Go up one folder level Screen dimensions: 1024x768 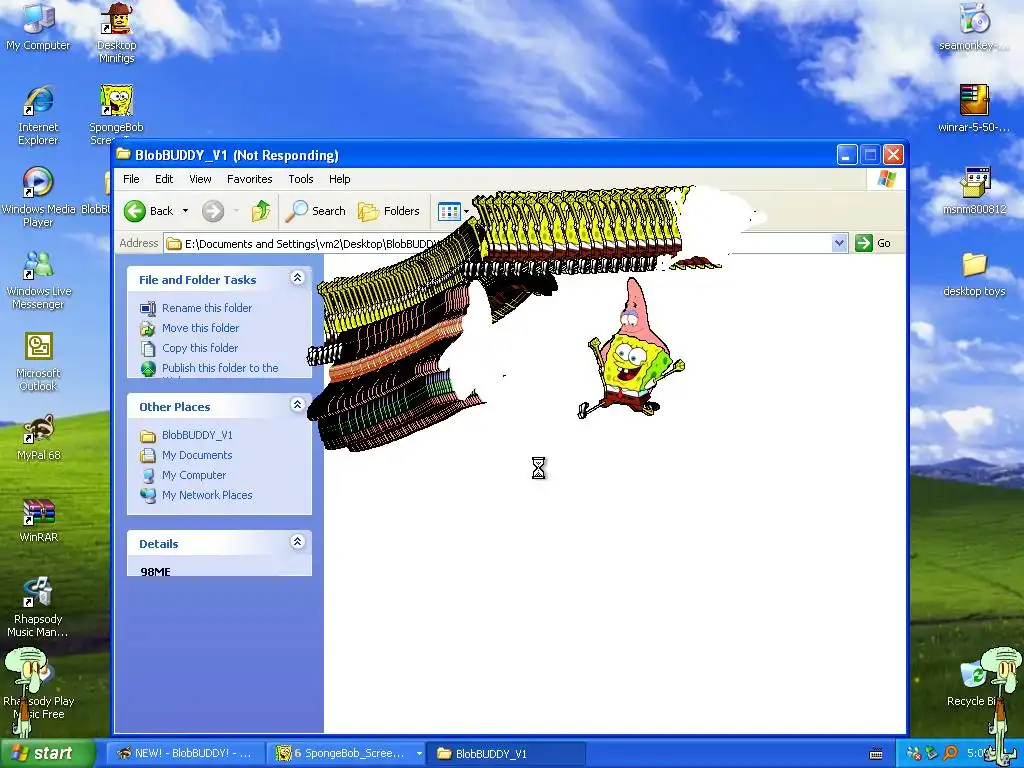261,211
